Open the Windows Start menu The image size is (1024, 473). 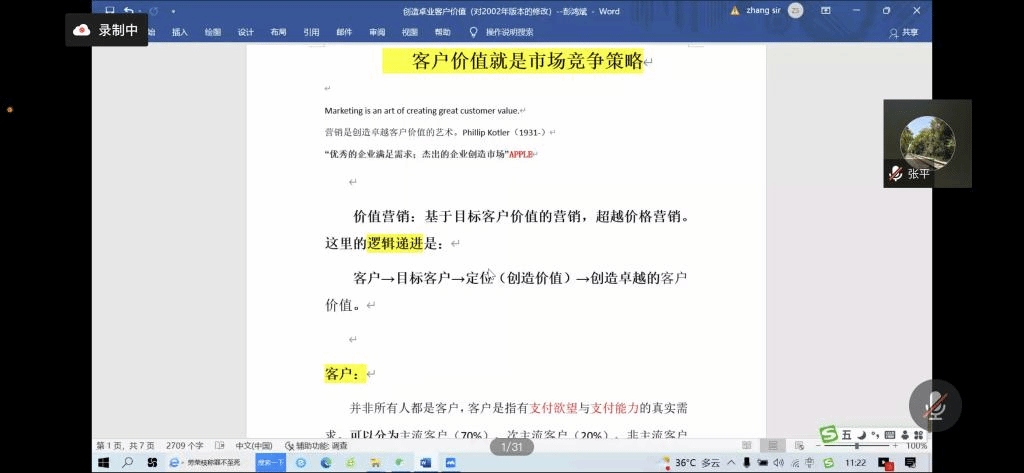click(x=103, y=463)
